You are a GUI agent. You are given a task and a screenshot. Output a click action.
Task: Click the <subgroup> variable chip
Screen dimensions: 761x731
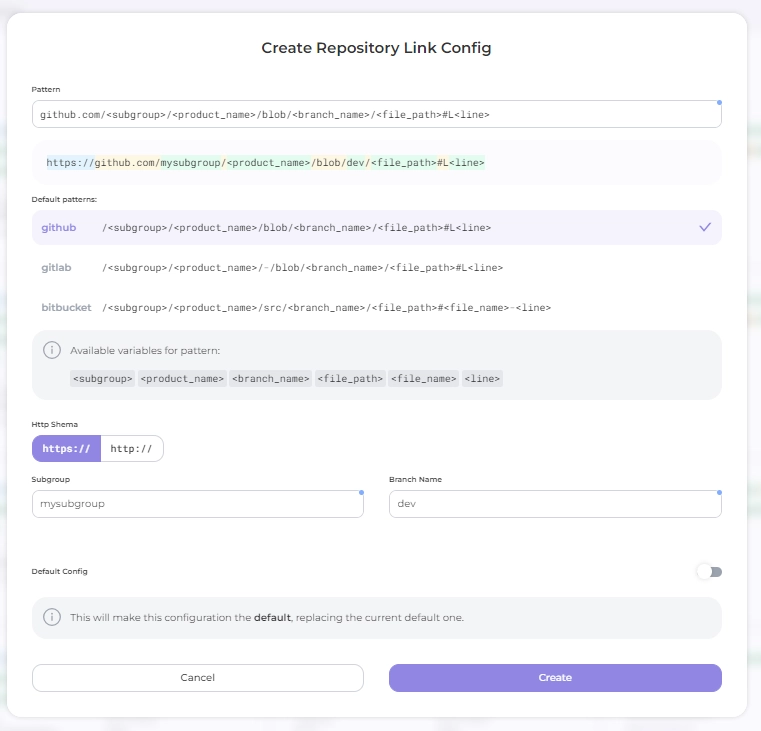pyautogui.click(x=102, y=379)
